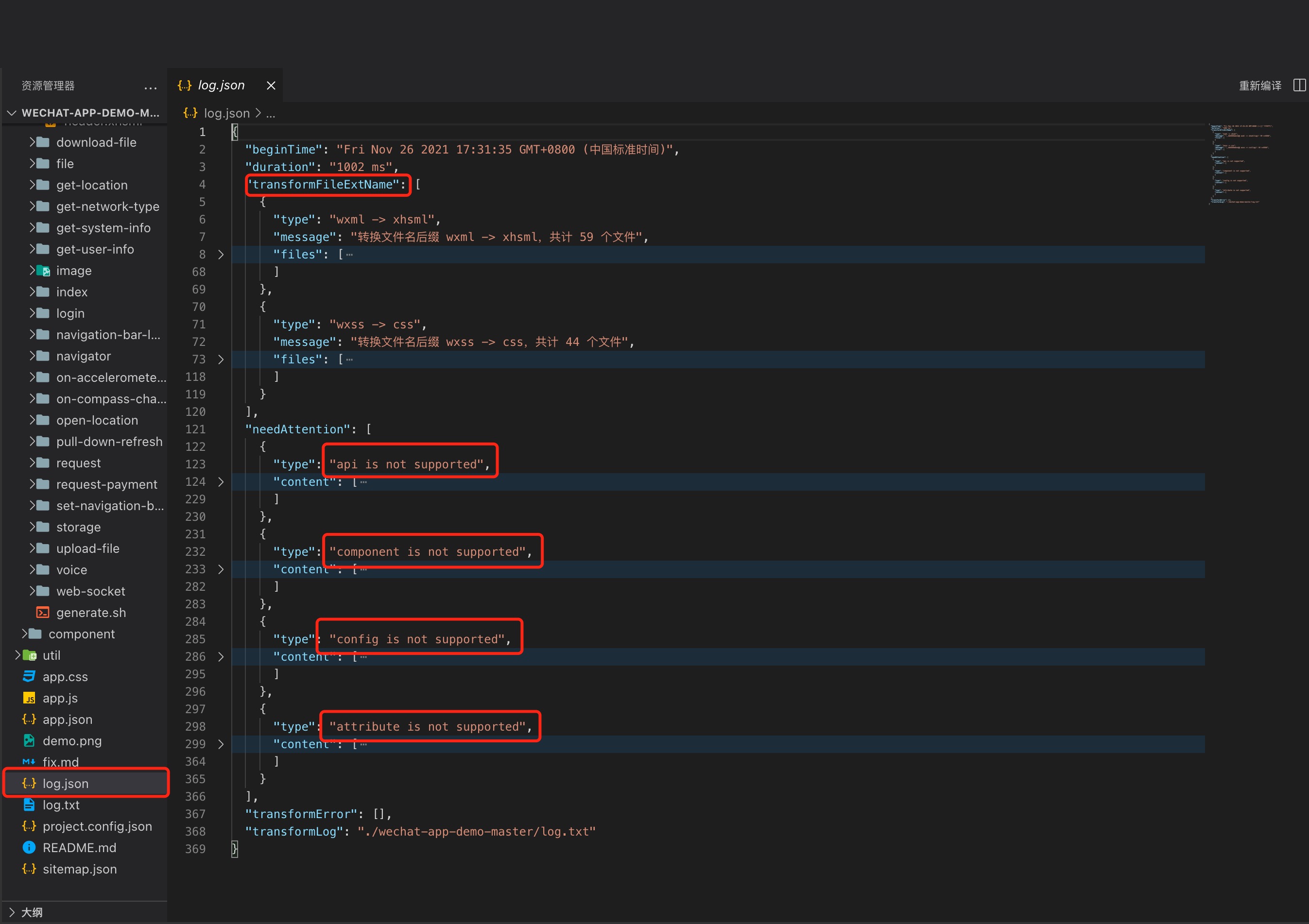Click the generate.sh shell script icon
The image size is (1309, 924).
click(x=43, y=612)
